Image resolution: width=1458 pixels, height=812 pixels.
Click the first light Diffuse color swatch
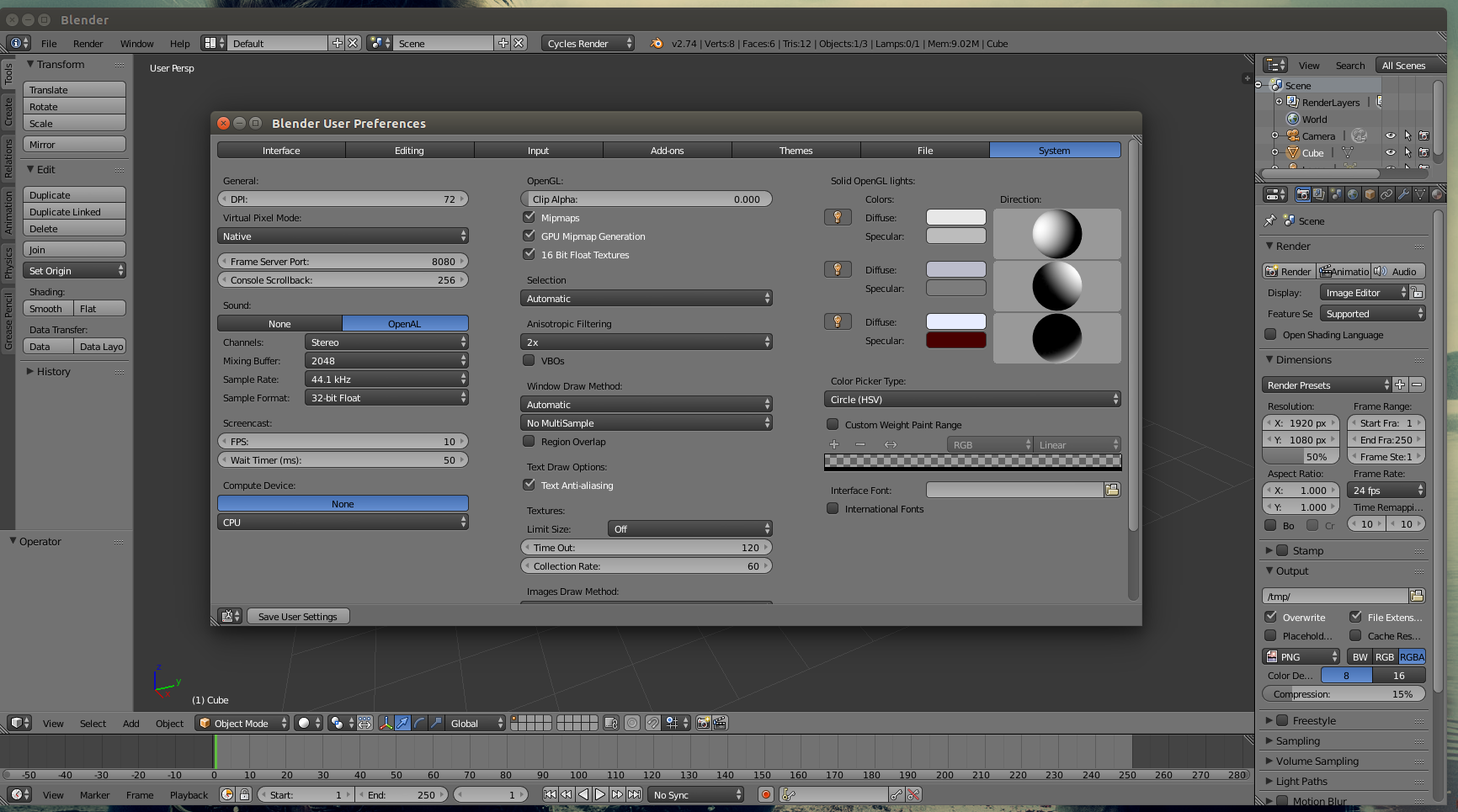tap(956, 217)
